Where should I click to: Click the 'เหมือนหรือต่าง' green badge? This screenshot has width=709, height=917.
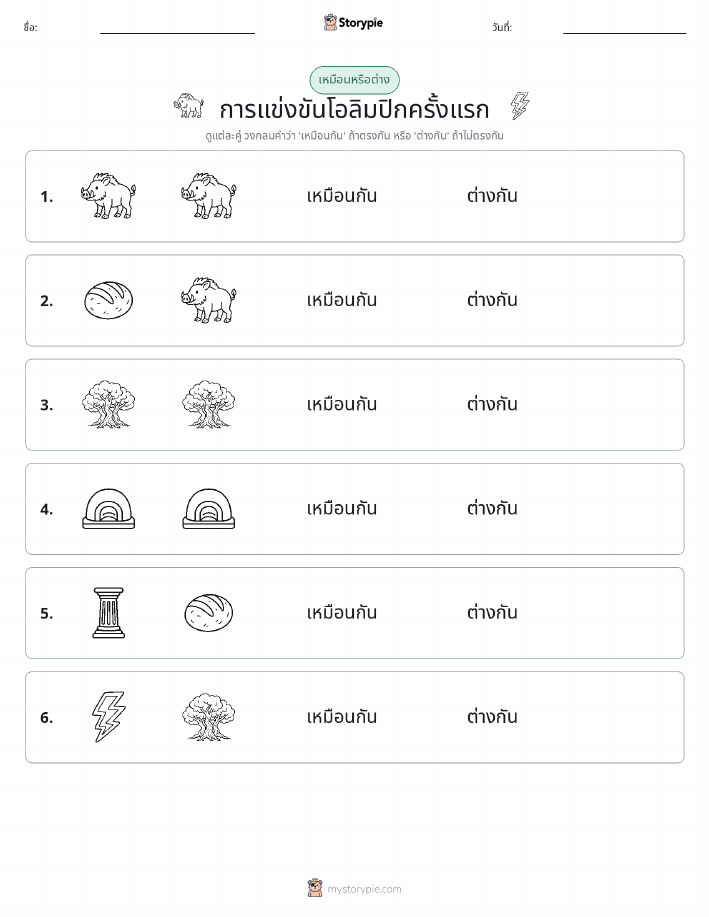(x=354, y=80)
